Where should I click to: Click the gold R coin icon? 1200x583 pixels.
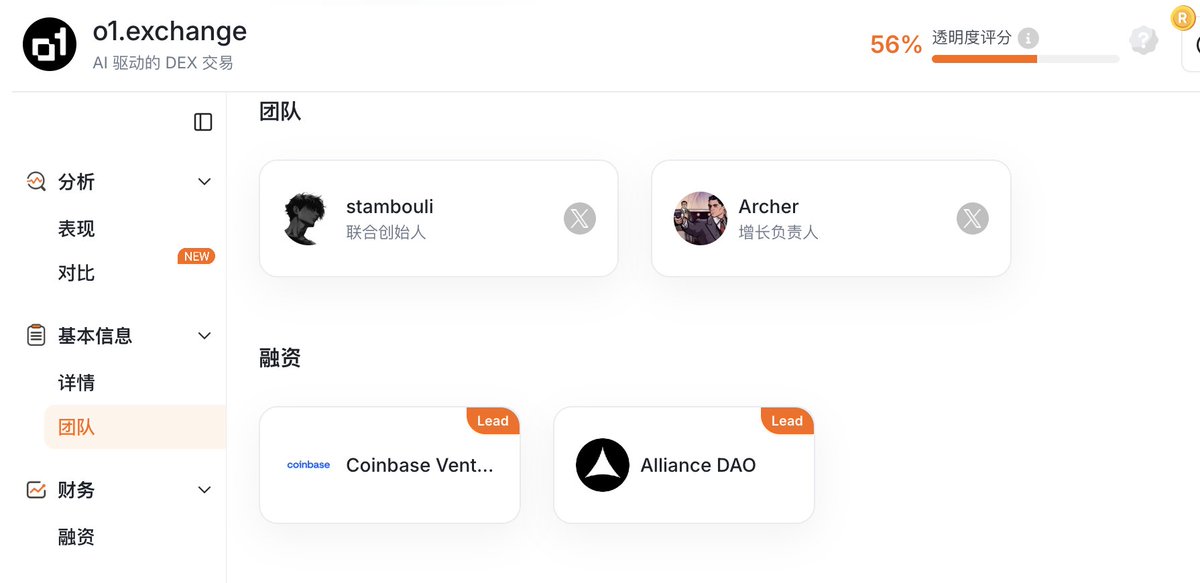(1181, 18)
